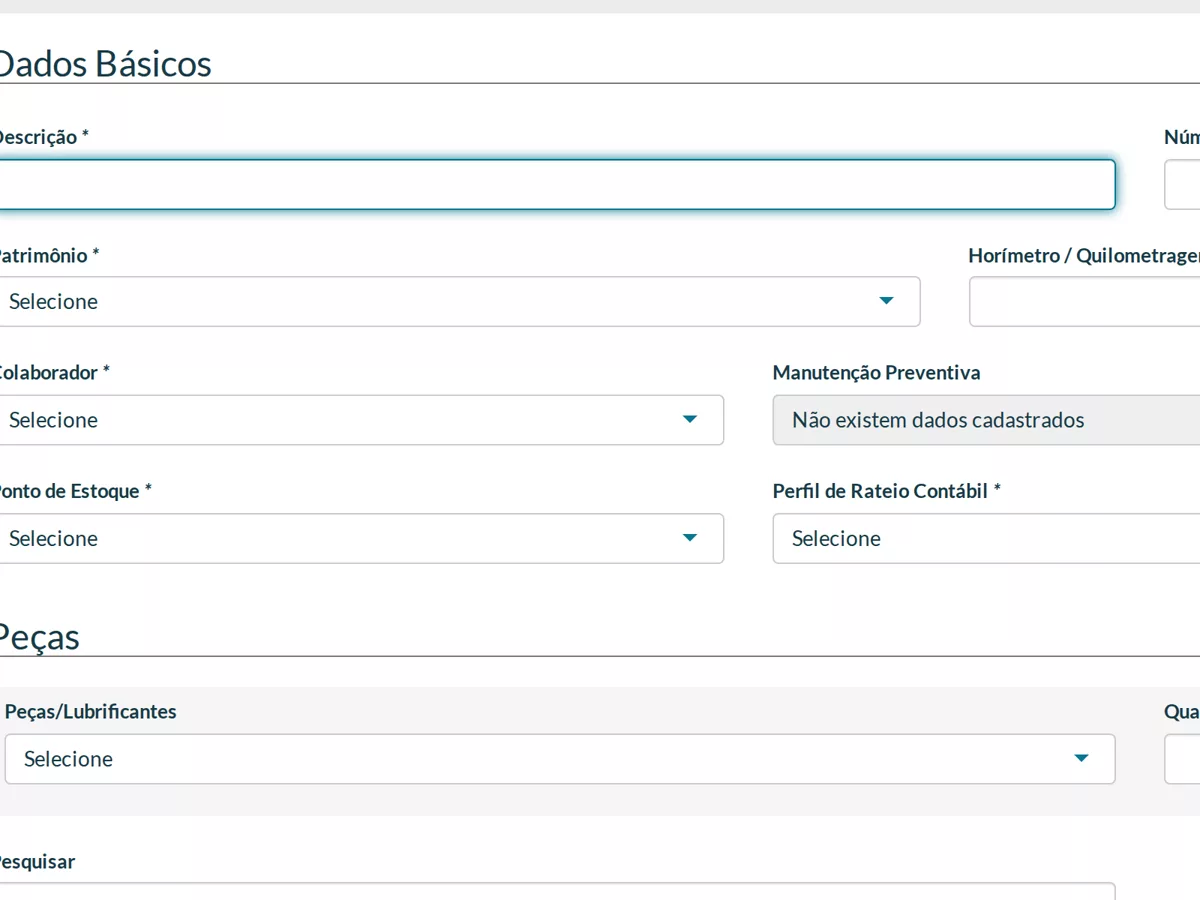Click the "Peças" section heading
The image size is (1200, 900).
click(x=38, y=637)
